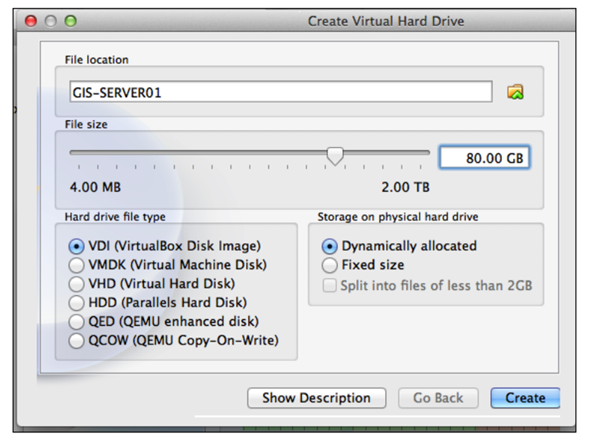Viewport: 615px width, 438px height.
Task: Choose VMDK (Virtual Machine Disk) option
Action: point(75,265)
